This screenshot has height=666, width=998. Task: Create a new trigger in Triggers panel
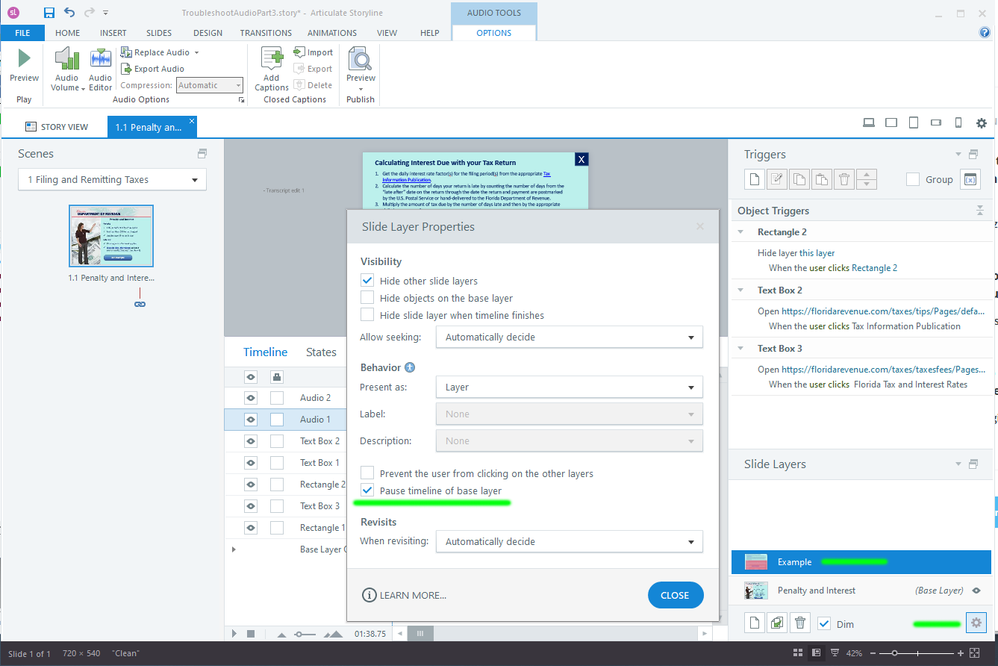click(x=754, y=179)
